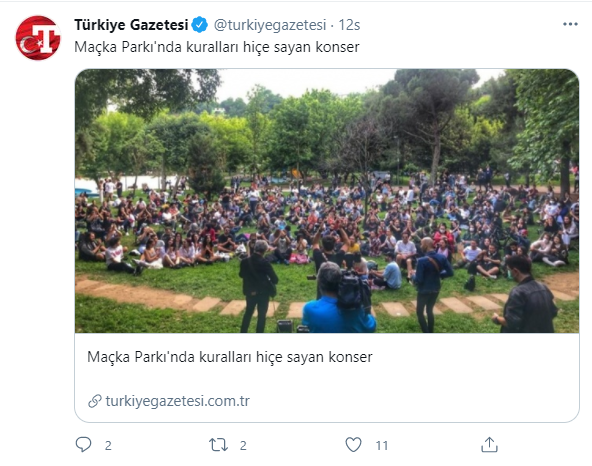Open the three-dot more options menu
The image size is (592, 466).
(570, 24)
